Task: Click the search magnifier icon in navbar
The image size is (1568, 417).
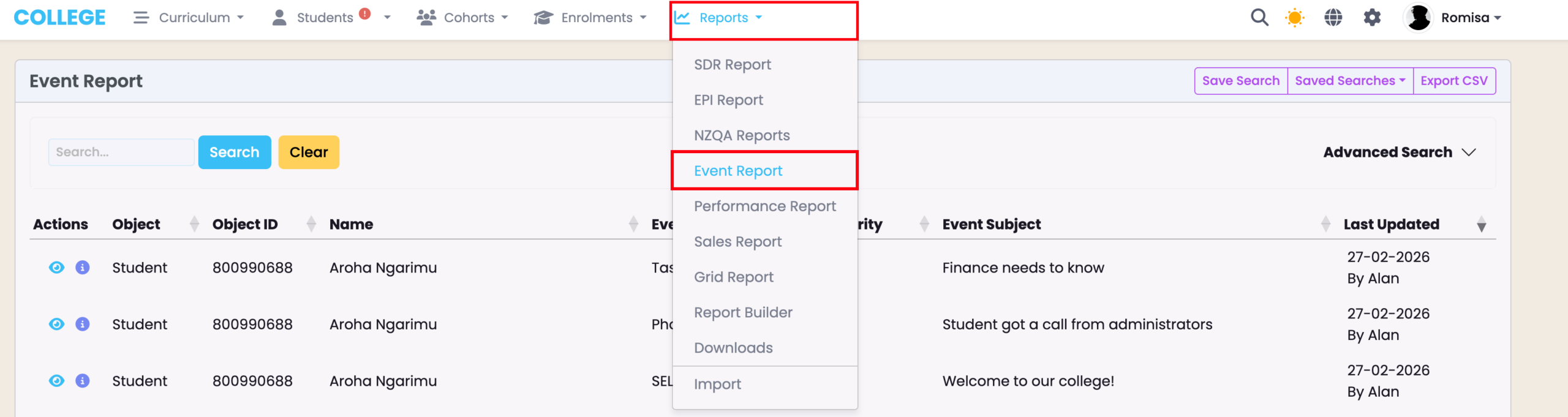Action: [1259, 18]
